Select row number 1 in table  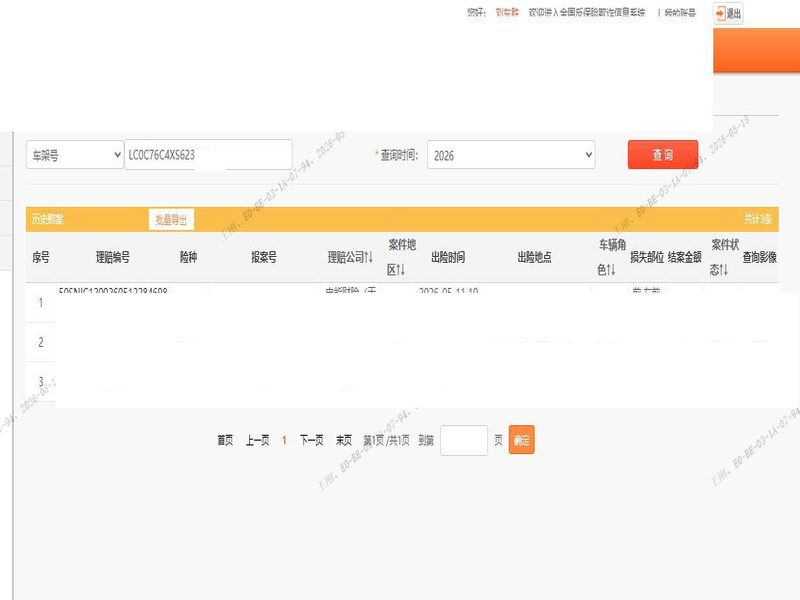click(x=41, y=303)
